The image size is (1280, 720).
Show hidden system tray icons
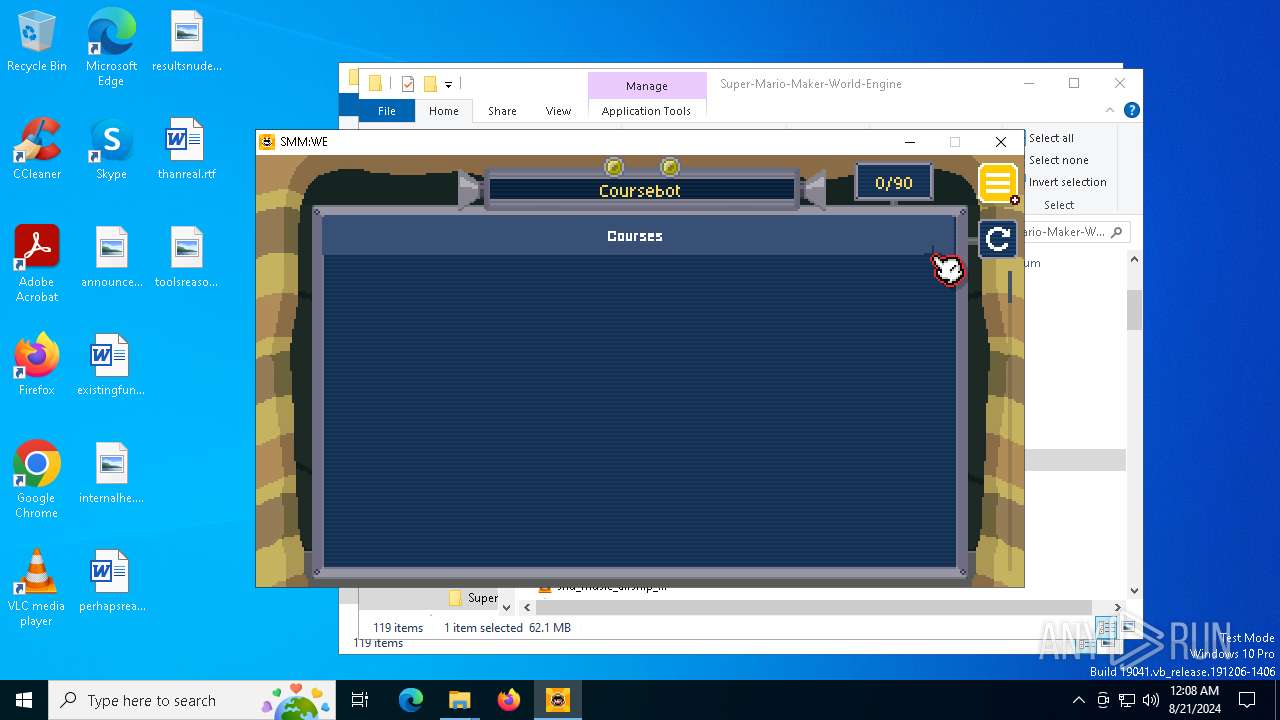[x=1078, y=700]
